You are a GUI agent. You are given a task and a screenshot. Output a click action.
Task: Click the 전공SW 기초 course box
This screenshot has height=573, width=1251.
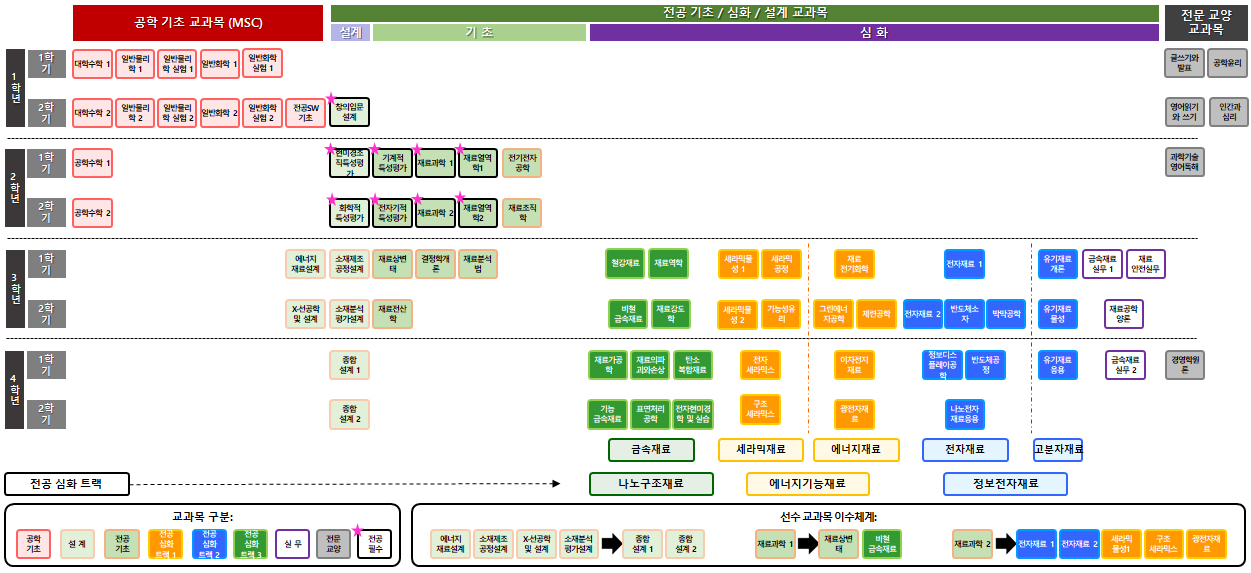click(x=305, y=112)
